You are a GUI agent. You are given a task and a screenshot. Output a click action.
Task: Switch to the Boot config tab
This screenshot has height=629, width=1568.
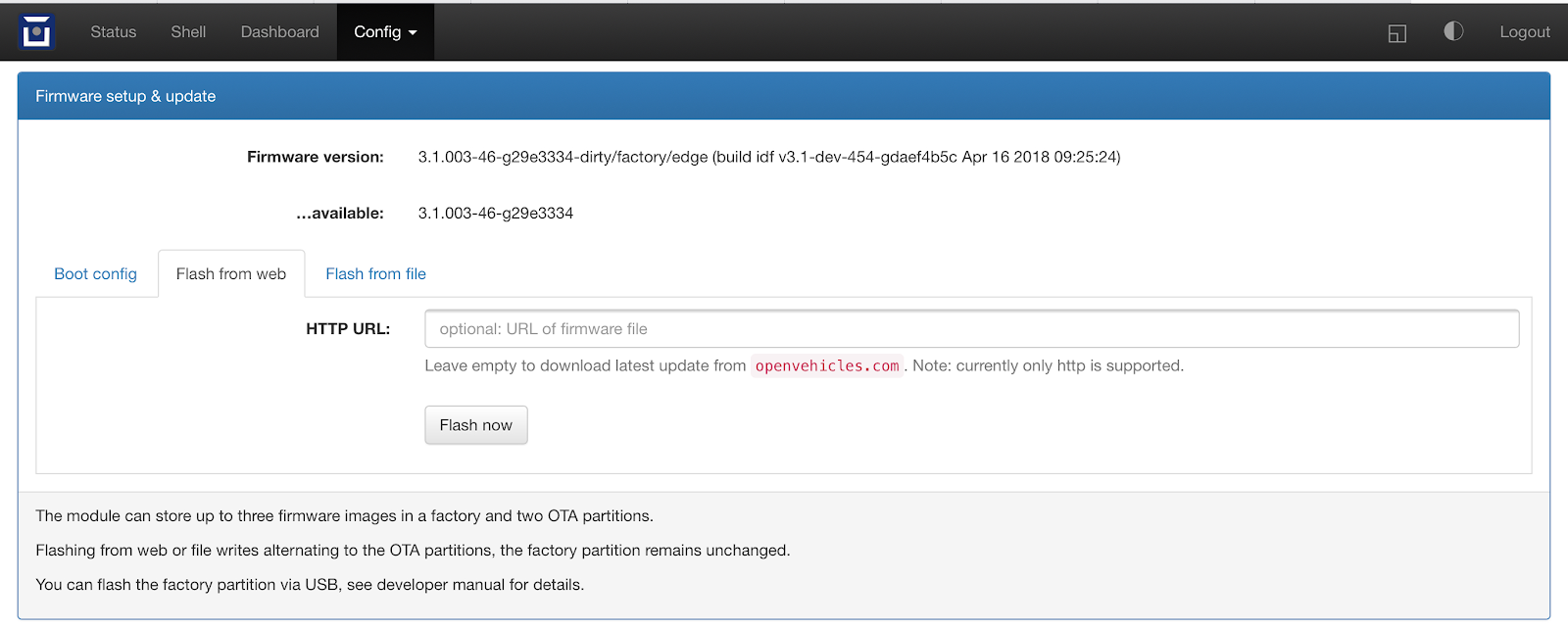(96, 273)
